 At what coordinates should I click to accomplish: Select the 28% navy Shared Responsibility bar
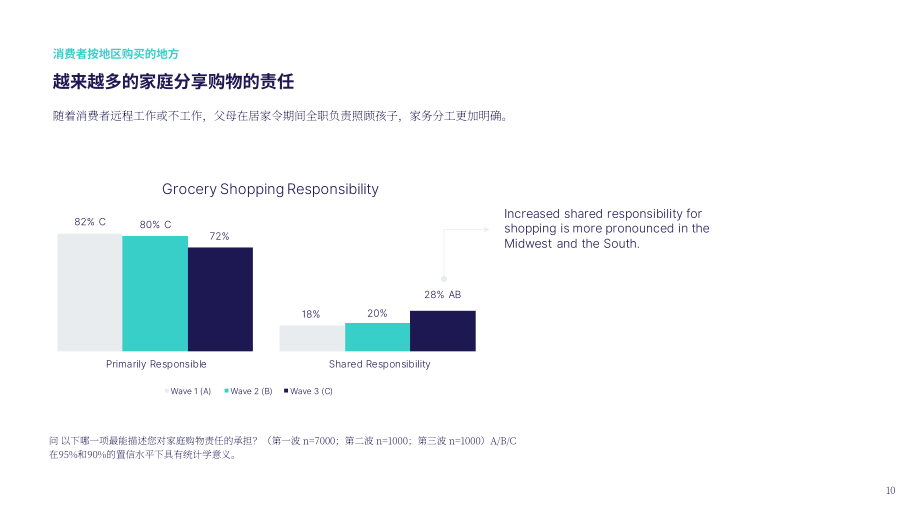tap(443, 331)
